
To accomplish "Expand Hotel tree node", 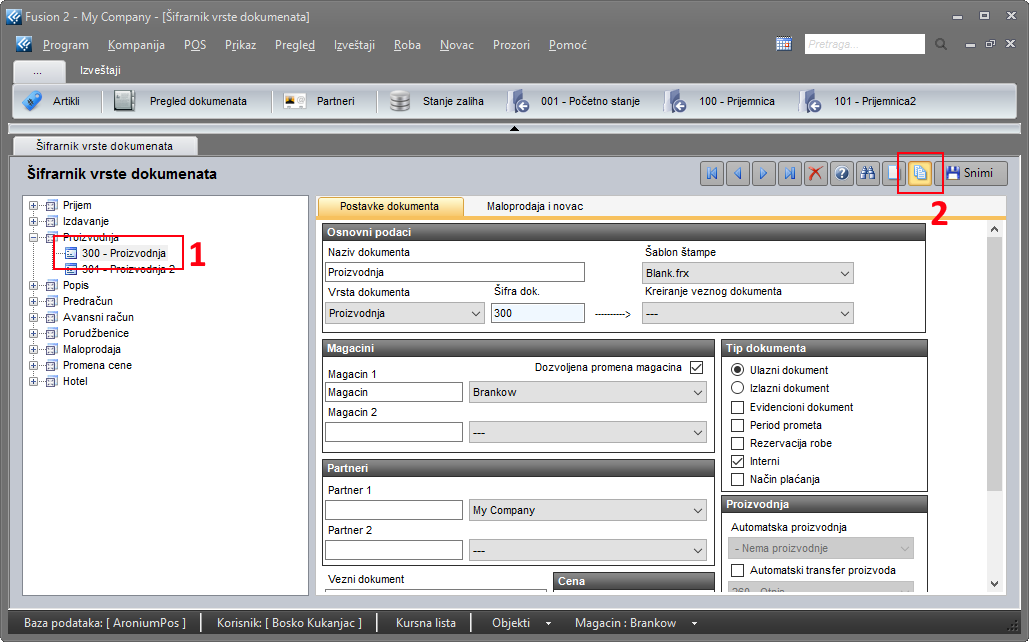I will click(33, 381).
